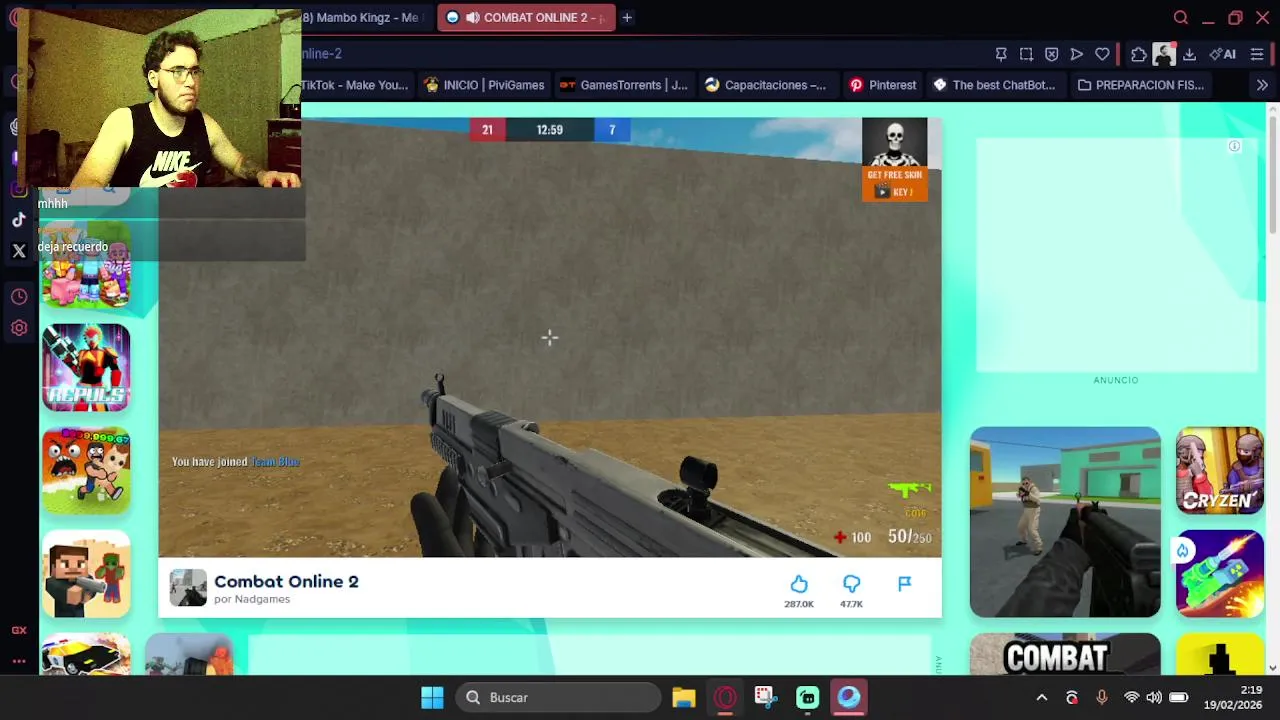Open the Opera GX taskbar icon

click(725, 697)
